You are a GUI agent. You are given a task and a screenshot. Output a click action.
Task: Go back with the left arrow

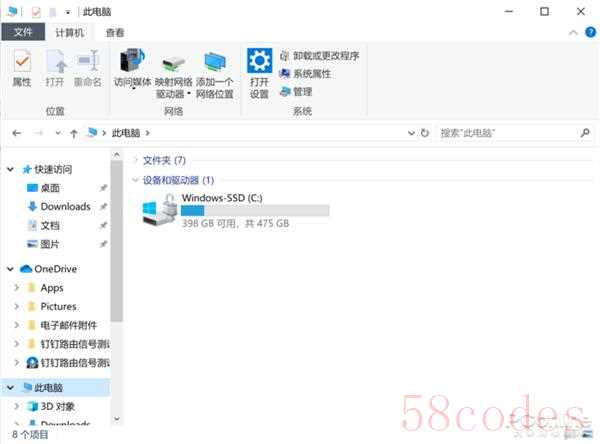click(x=16, y=133)
